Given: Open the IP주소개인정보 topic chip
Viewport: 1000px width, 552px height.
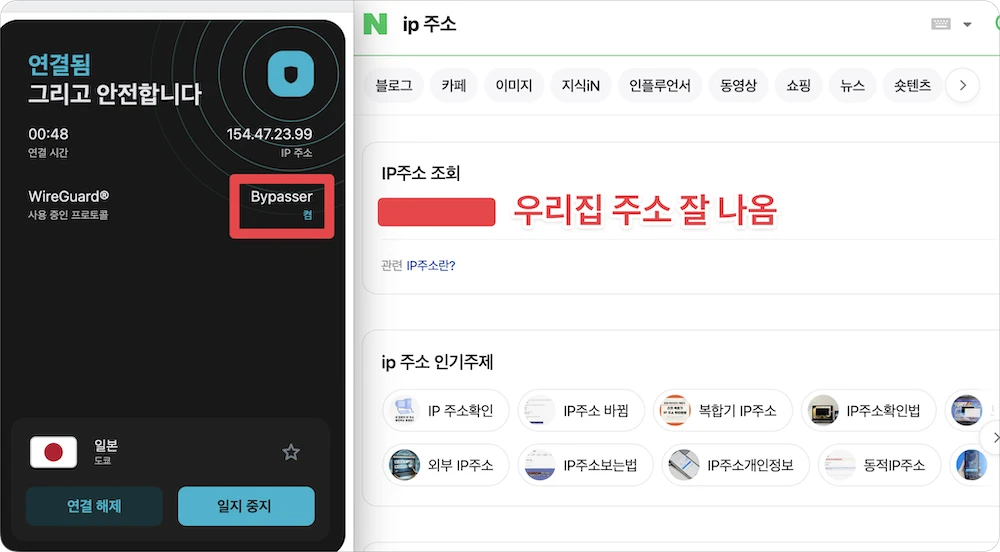Looking at the screenshot, I should point(735,465).
